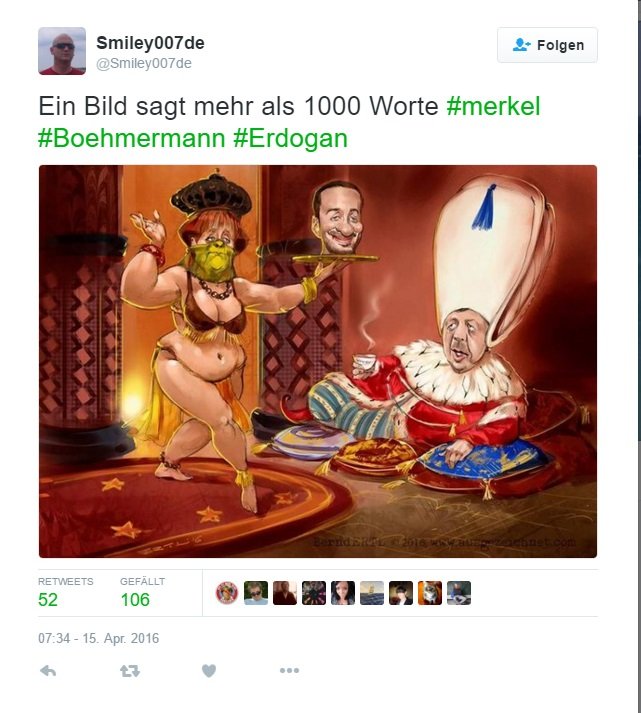This screenshot has height=713, width=641.
Task: Click the first liker avatar with red circle
Action: (227, 593)
